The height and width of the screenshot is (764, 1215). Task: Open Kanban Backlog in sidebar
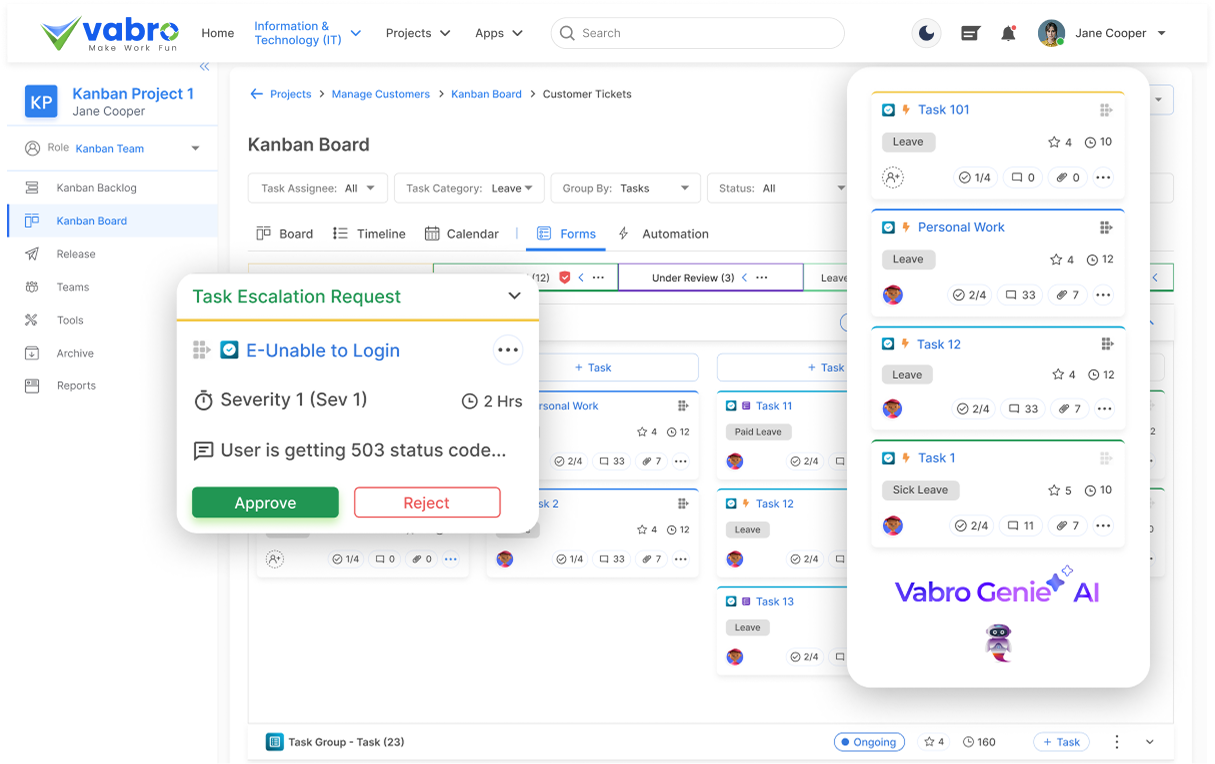click(96, 188)
